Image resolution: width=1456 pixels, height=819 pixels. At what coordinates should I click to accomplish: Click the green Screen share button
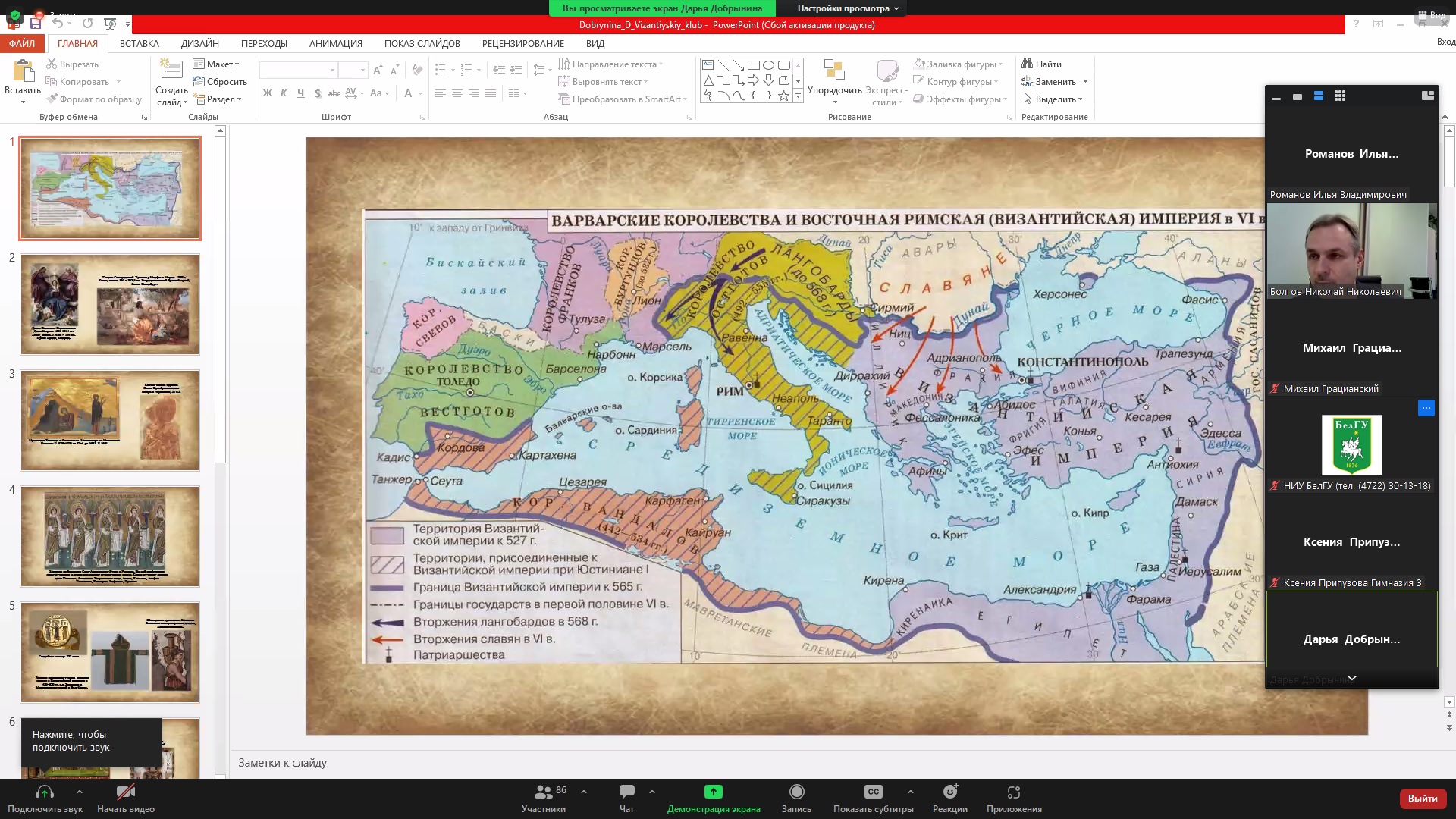[x=713, y=792]
